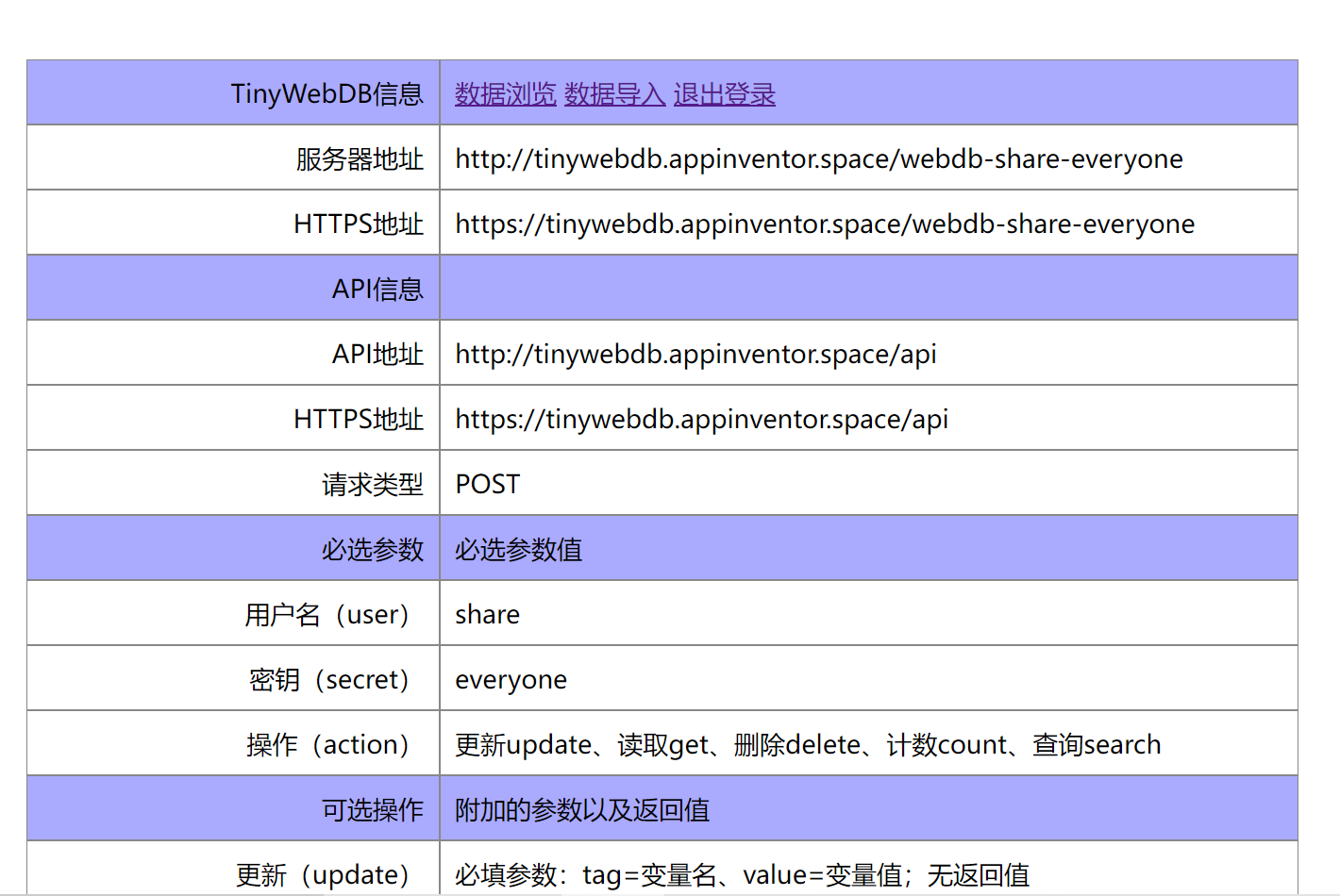Select the 更新update、读取get action list text
The width and height of the screenshot is (1340, 896).
[x=808, y=744]
